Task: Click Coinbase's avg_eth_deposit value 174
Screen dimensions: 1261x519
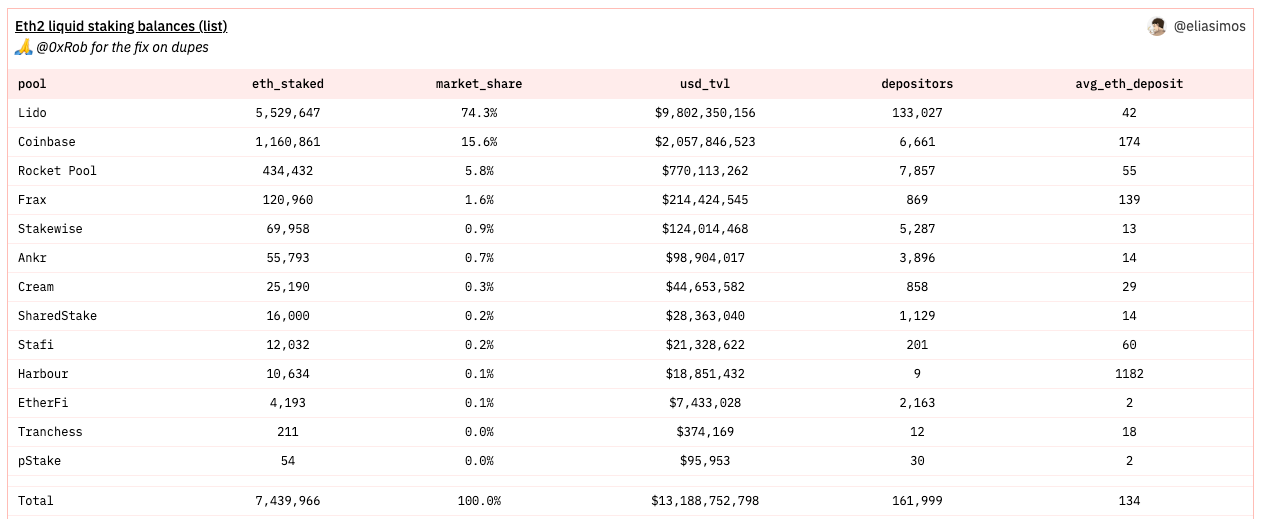Action: coord(1129,142)
